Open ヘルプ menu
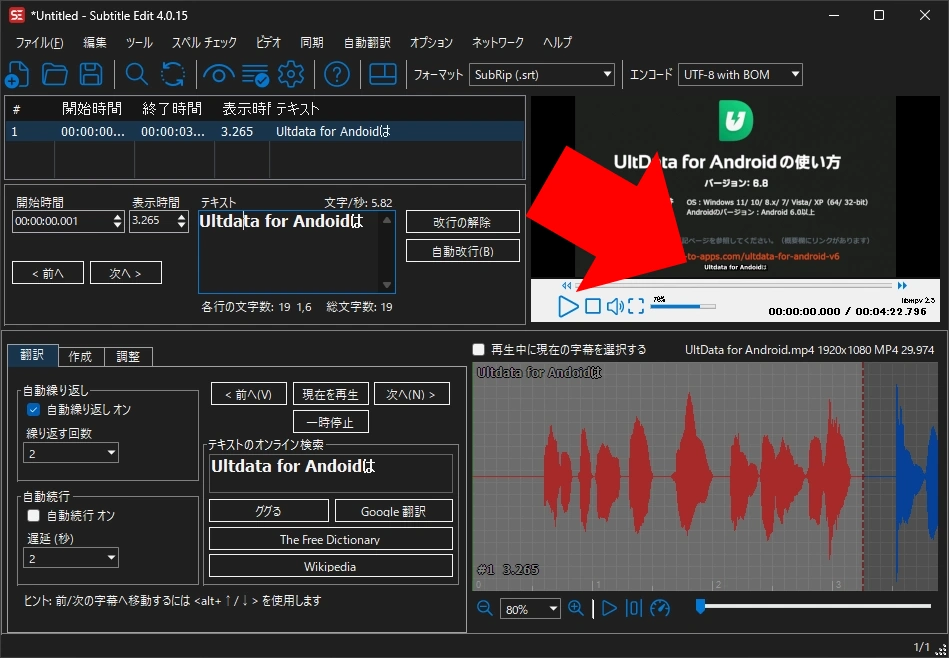The height and width of the screenshot is (658, 949). pos(557,42)
